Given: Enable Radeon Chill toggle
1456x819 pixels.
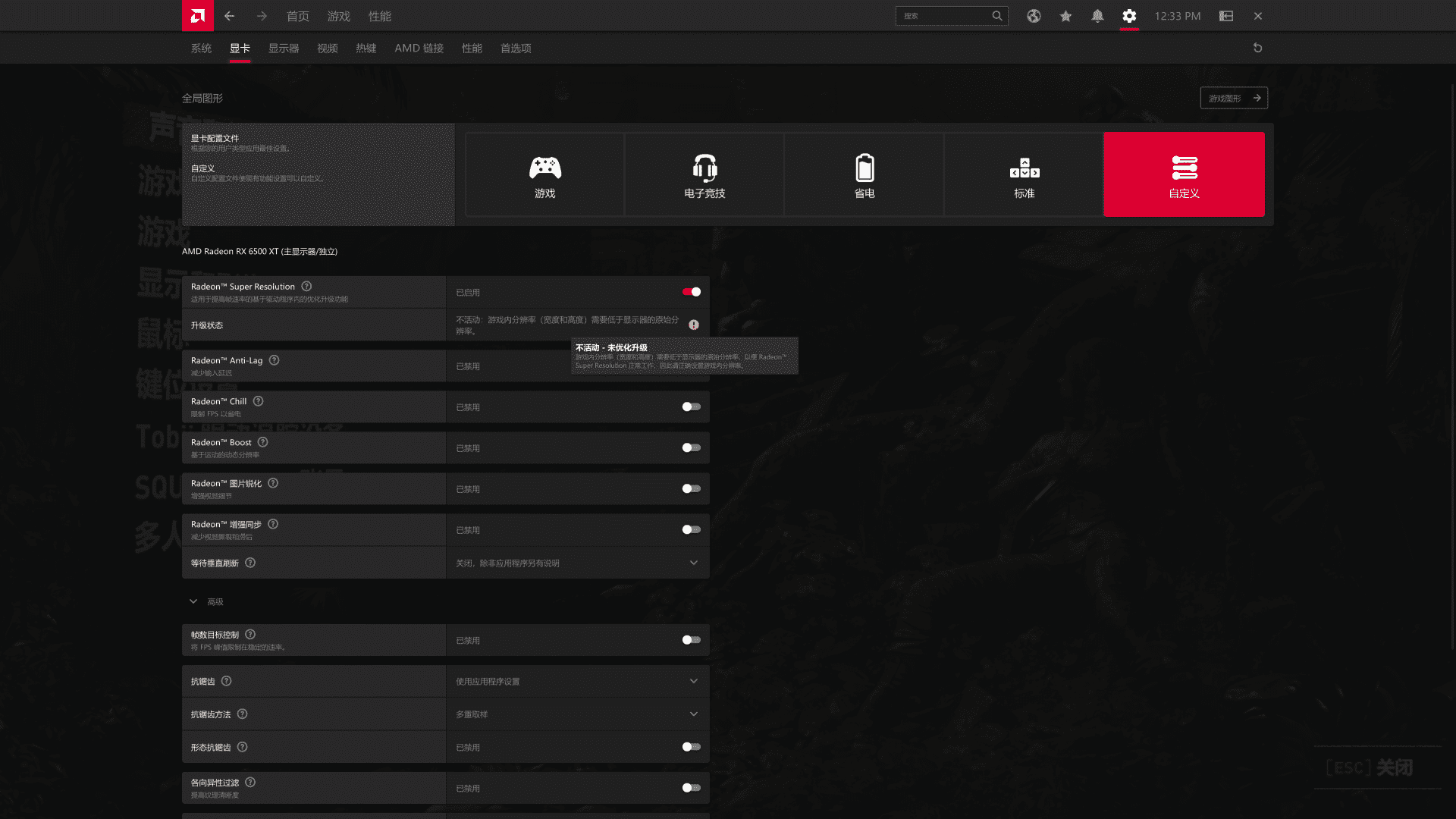Looking at the screenshot, I should pos(691,407).
